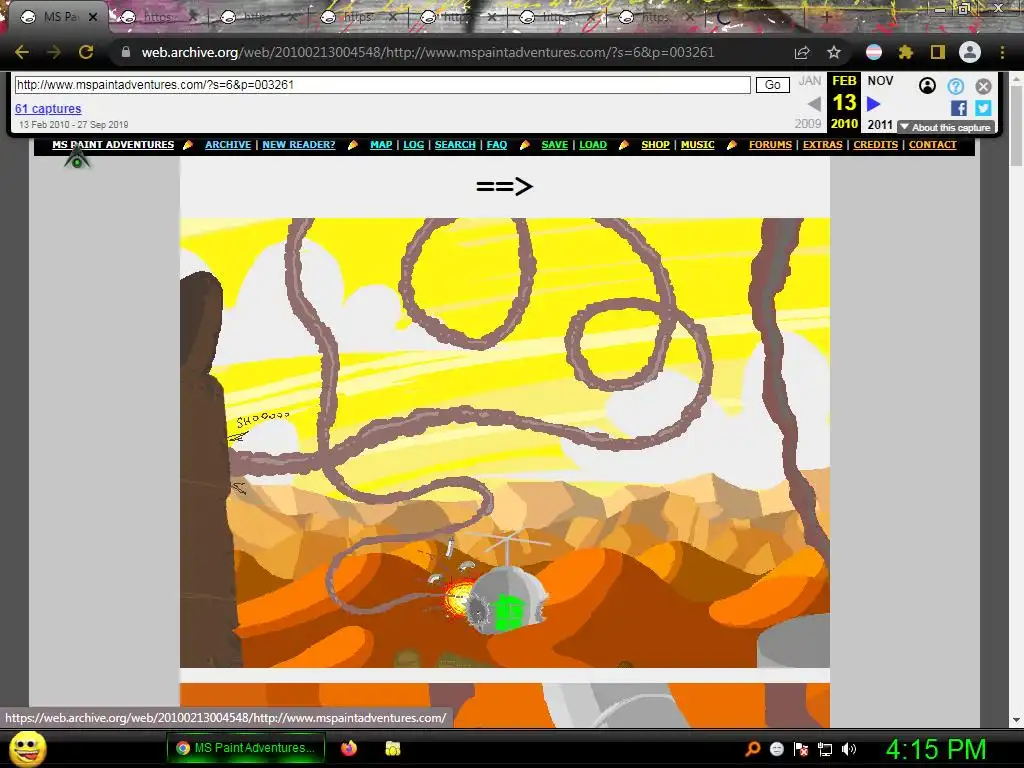
Task: Open Chrome three-dot menu
Action: 1002,52
